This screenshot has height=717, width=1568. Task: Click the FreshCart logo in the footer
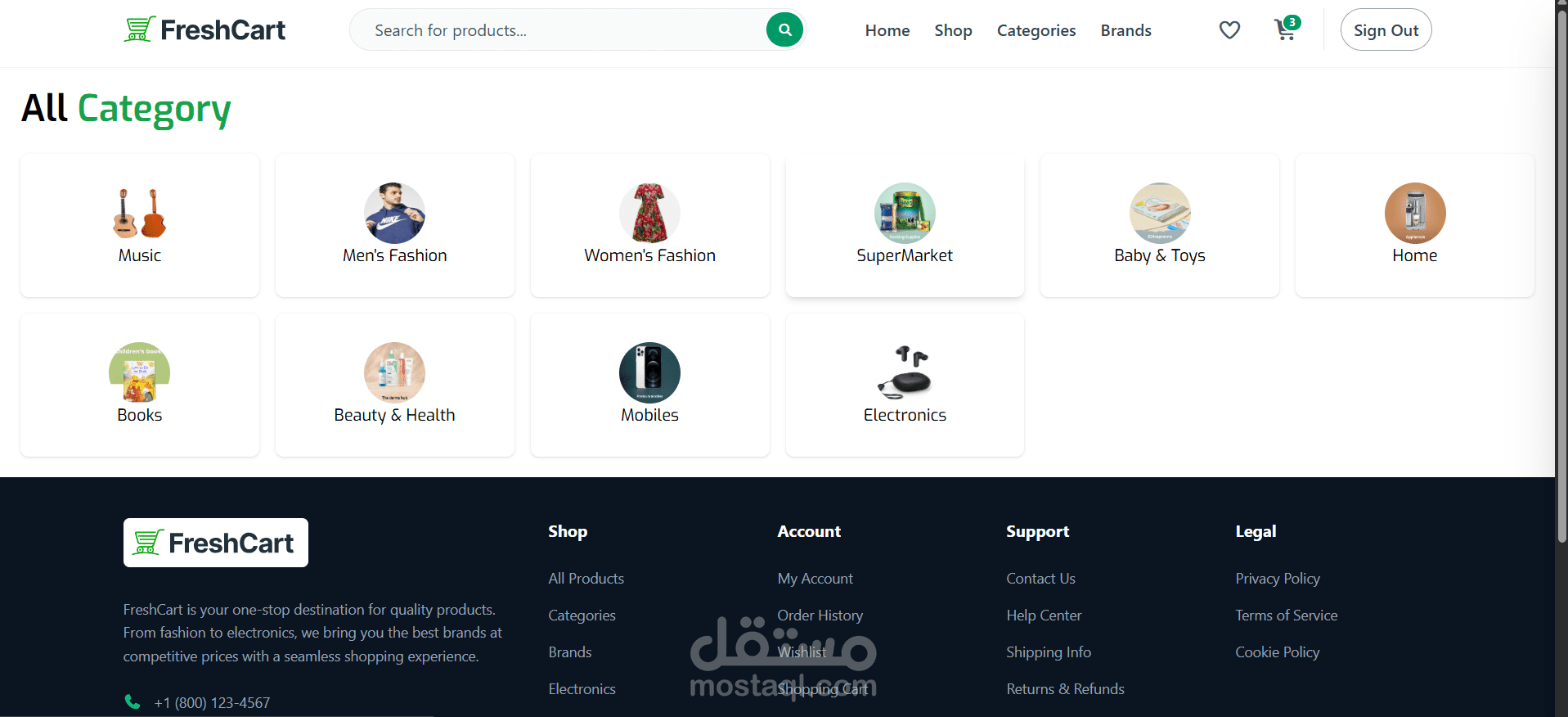click(216, 543)
